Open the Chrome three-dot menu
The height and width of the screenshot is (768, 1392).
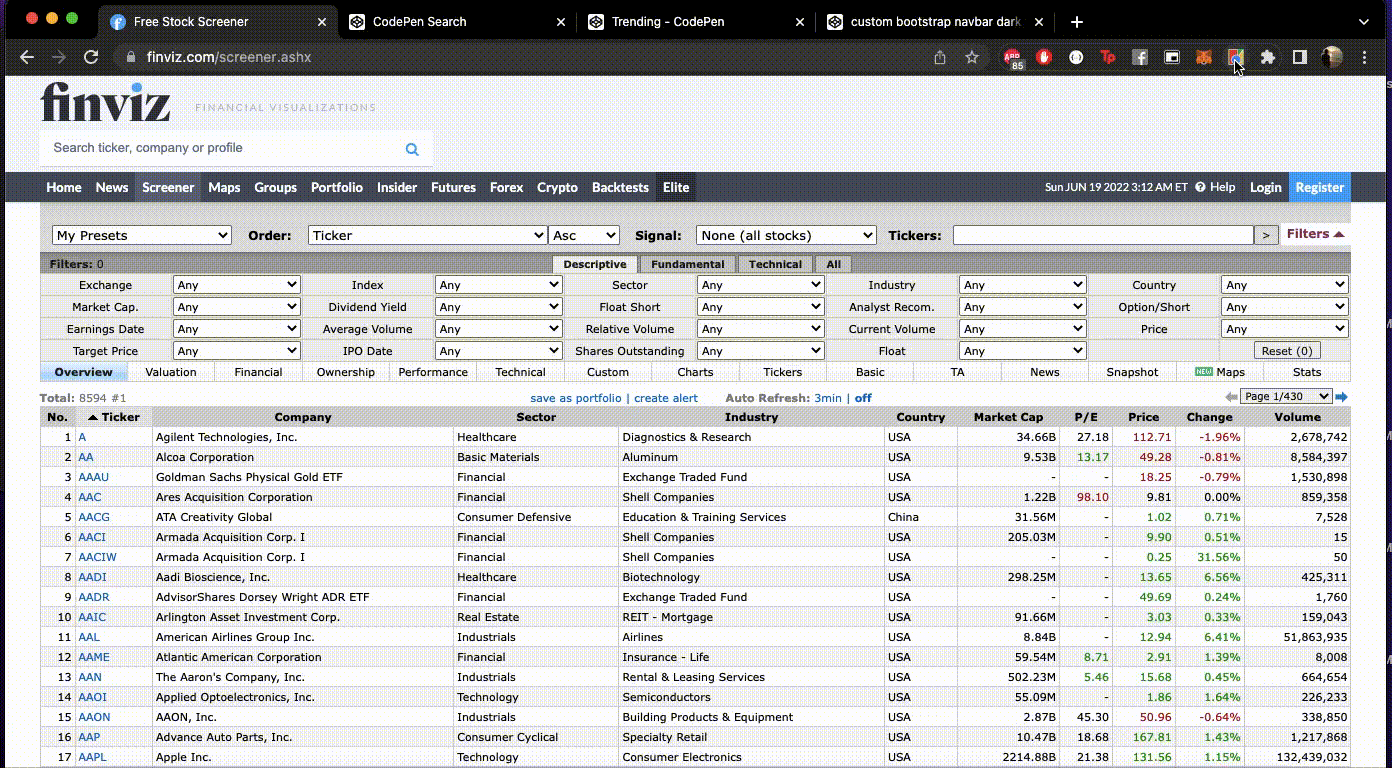(x=1364, y=57)
